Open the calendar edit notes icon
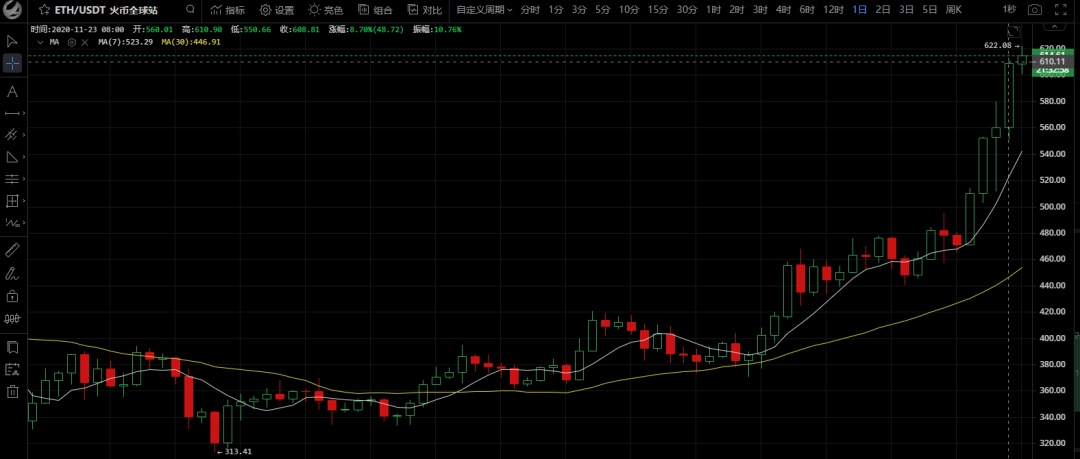Screen dimensions: 1080x459 point(12,369)
